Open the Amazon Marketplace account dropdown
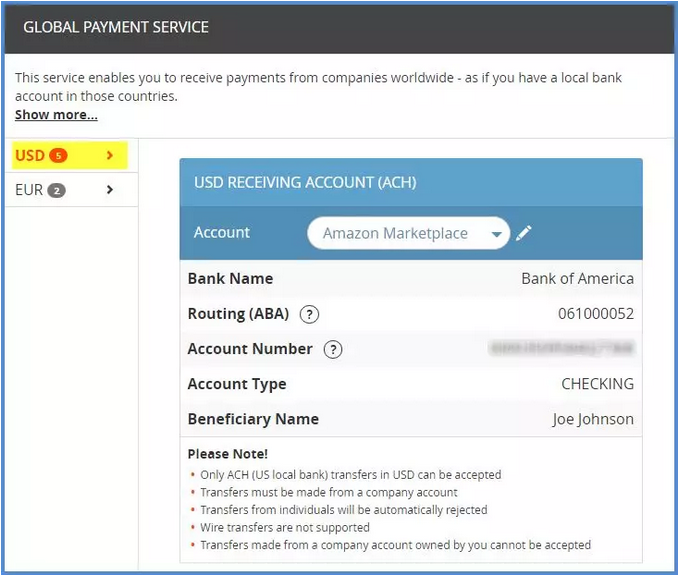This screenshot has width=679, height=575. (400, 233)
